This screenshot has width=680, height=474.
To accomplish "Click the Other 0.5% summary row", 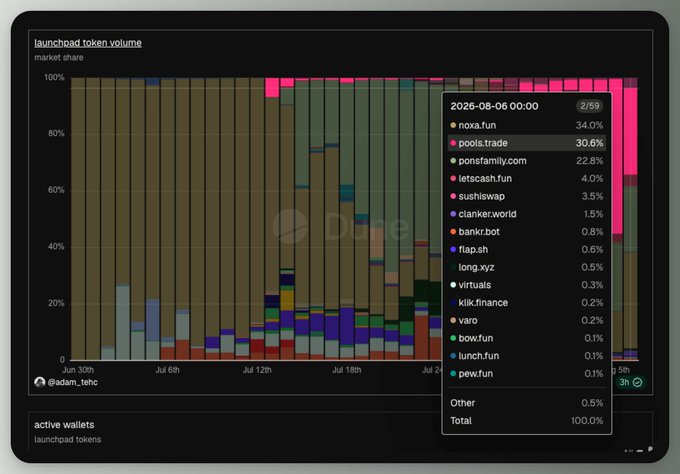I will 526,403.
